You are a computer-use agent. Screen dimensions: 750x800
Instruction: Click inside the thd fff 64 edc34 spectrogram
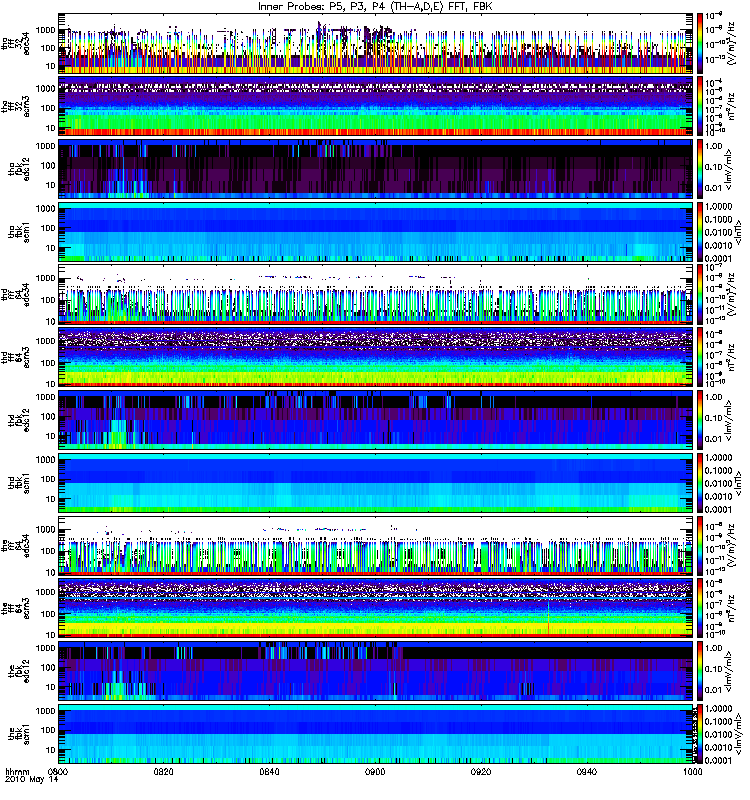pyautogui.click(x=375, y=294)
